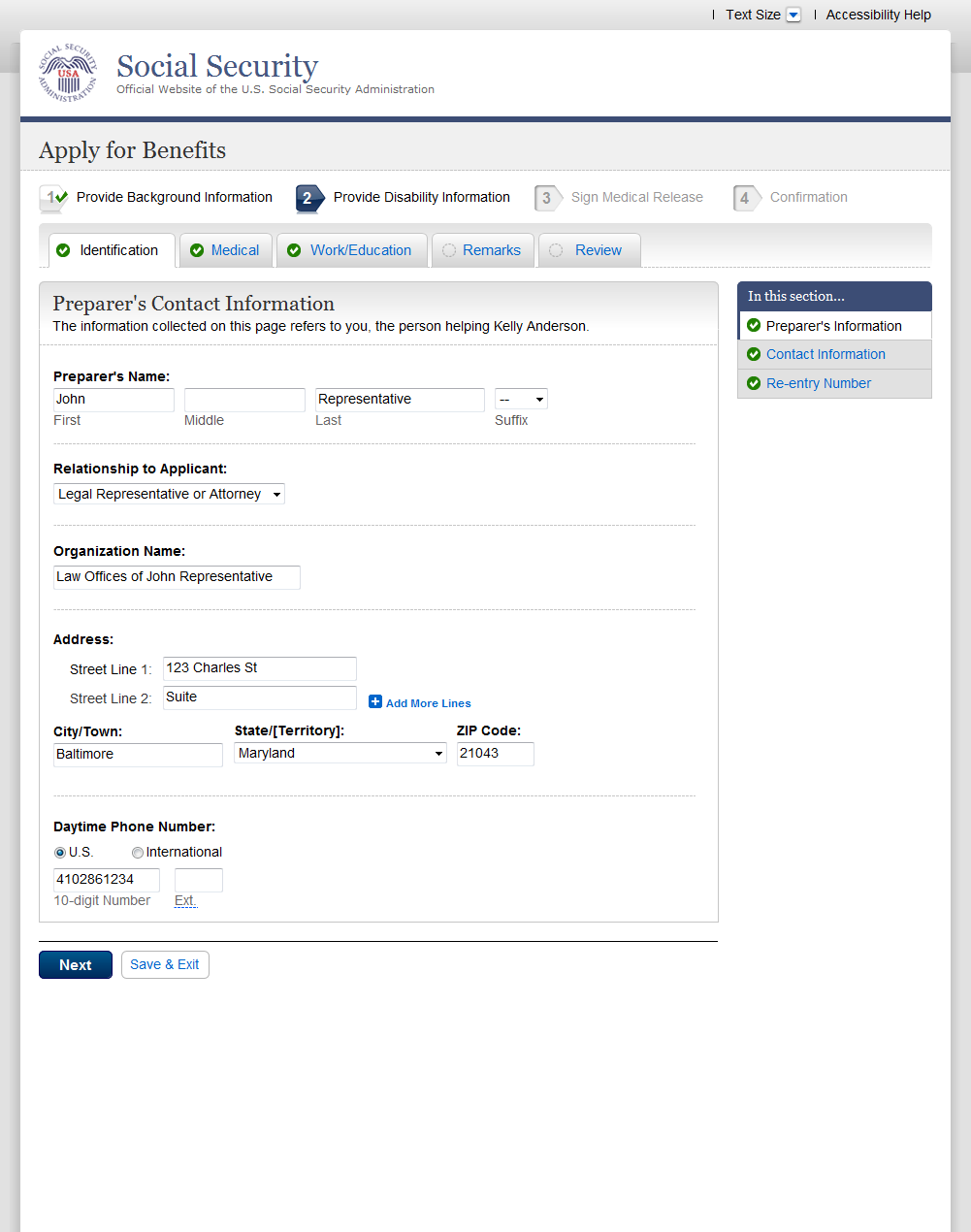Click the step 4 Confirmation number icon
Viewport: 971px width, 1232px height.
click(x=746, y=198)
